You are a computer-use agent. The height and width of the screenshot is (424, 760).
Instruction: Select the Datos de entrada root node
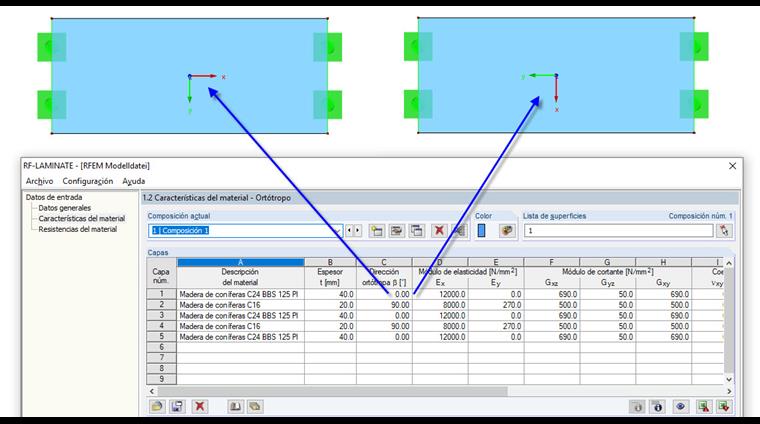click(54, 197)
